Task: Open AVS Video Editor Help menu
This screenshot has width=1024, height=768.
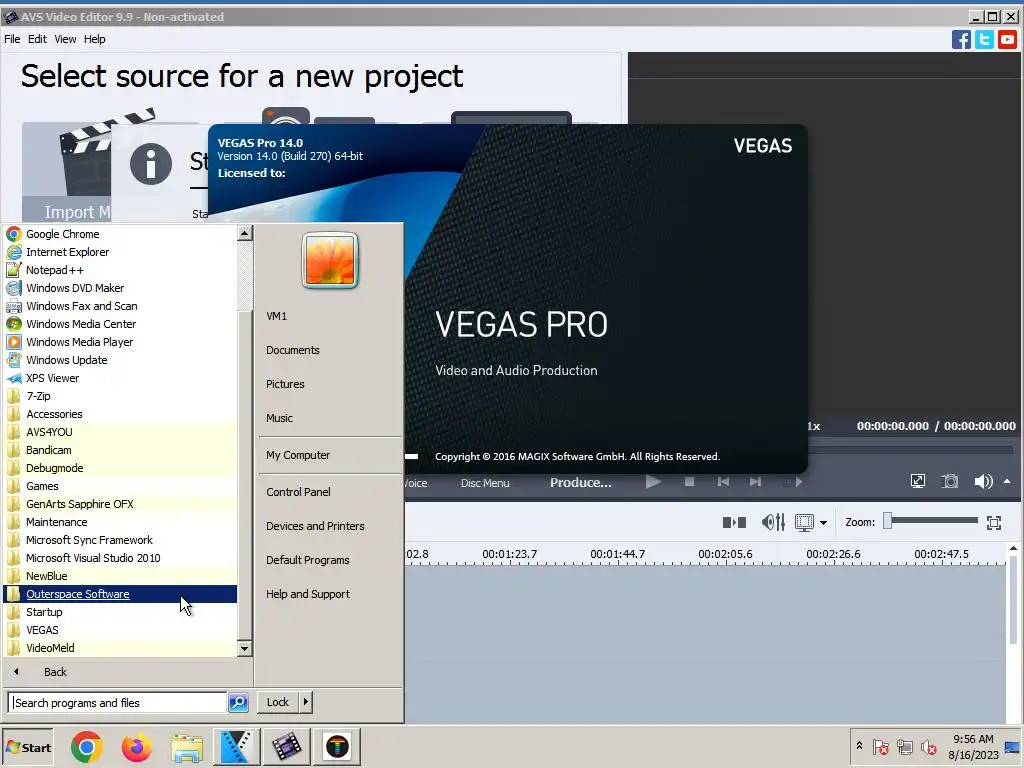Action: (x=95, y=39)
